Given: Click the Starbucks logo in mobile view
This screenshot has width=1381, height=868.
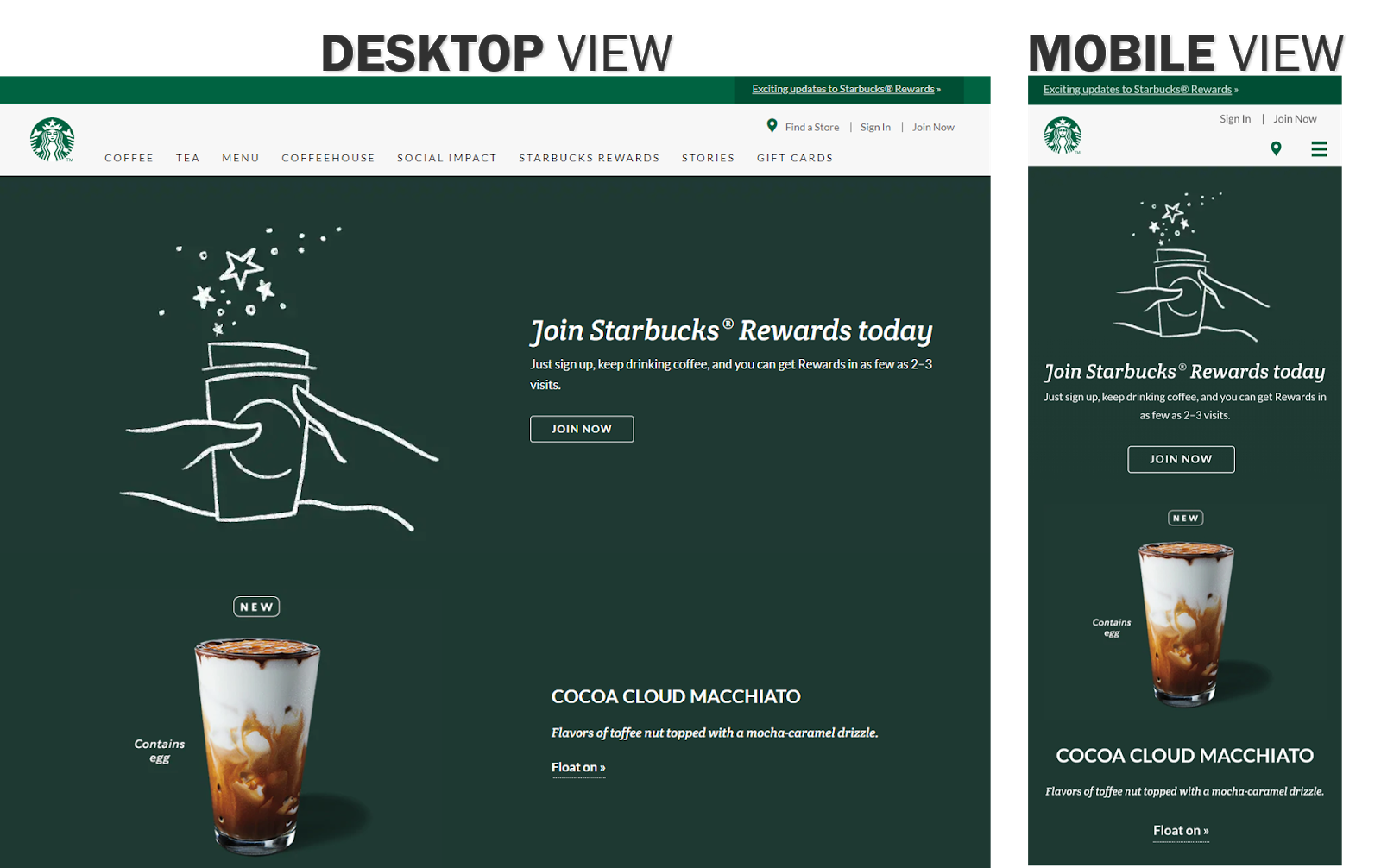Looking at the screenshot, I should click(1062, 135).
